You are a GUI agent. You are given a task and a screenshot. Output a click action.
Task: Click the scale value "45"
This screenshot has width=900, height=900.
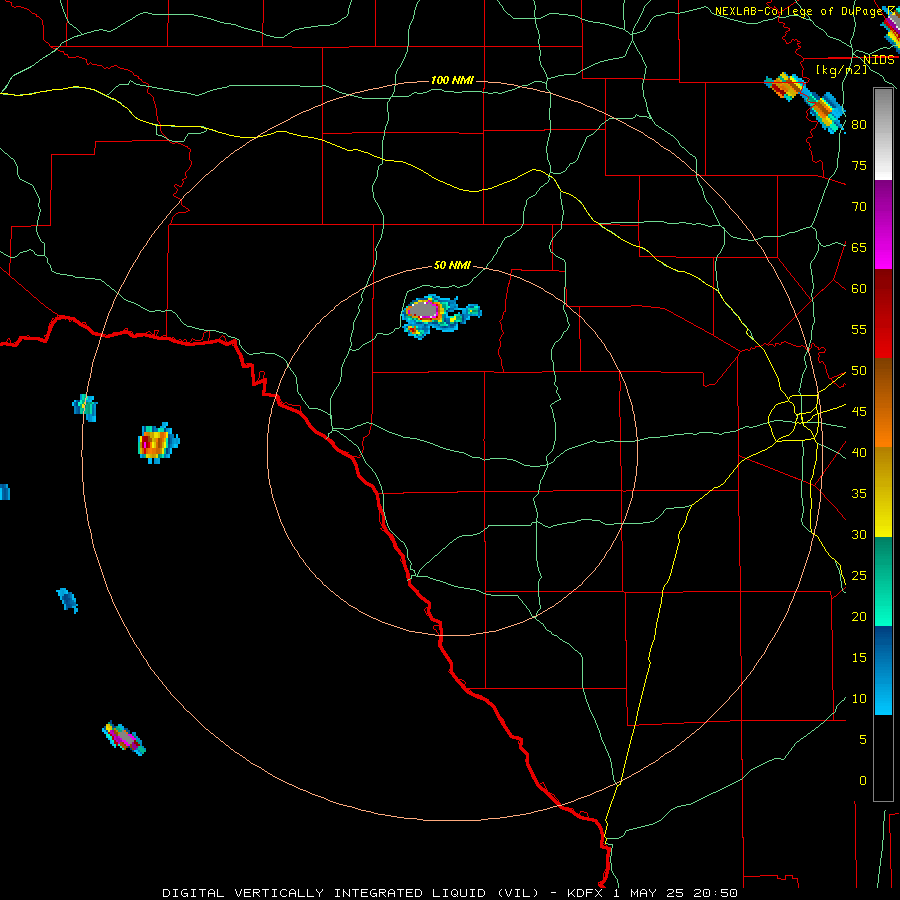click(859, 412)
